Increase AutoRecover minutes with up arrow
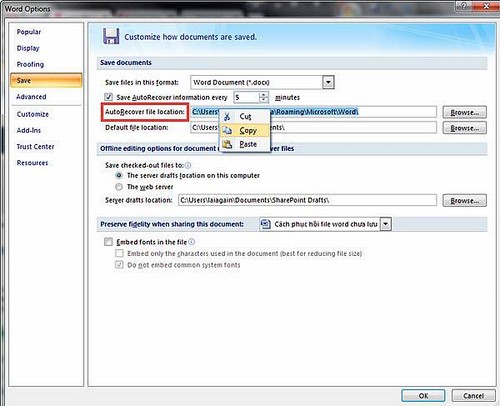Viewport: 500px width, 406px height. (264, 94)
